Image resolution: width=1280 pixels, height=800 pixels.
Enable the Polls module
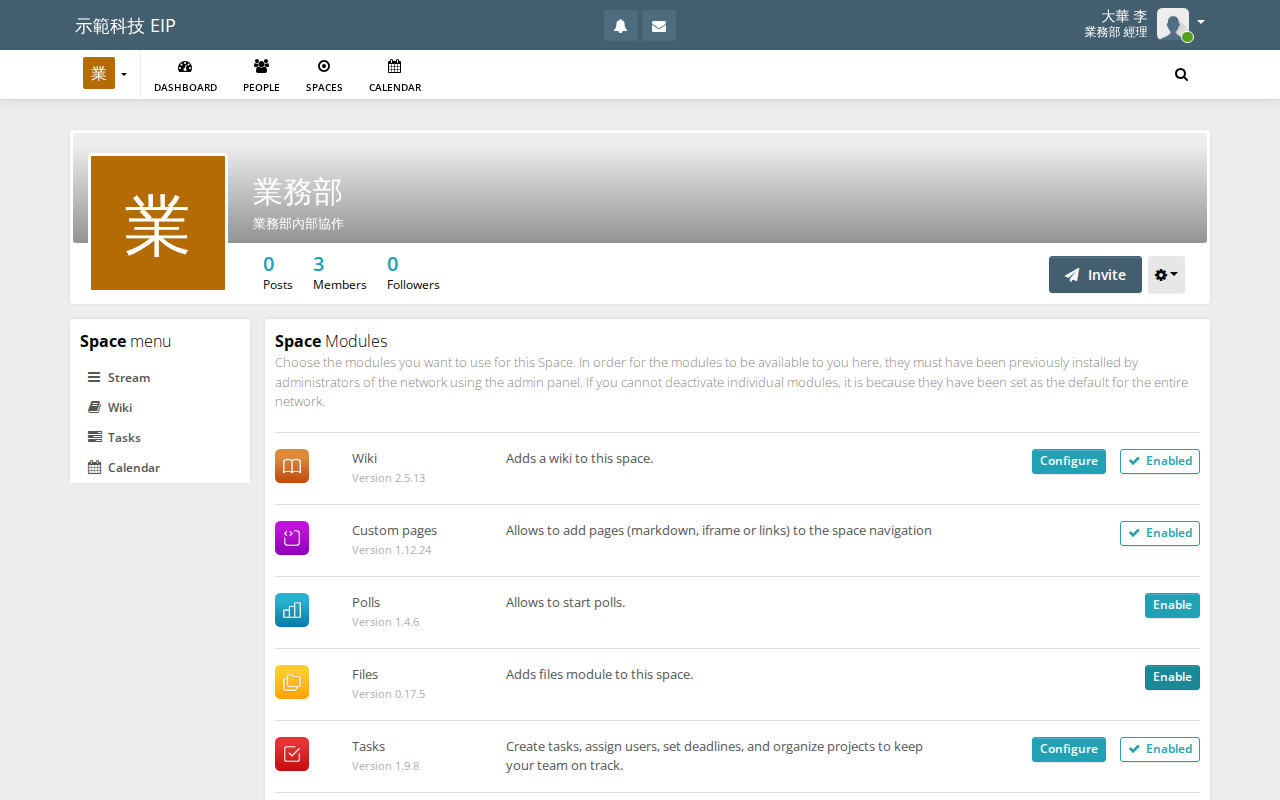click(x=1172, y=605)
